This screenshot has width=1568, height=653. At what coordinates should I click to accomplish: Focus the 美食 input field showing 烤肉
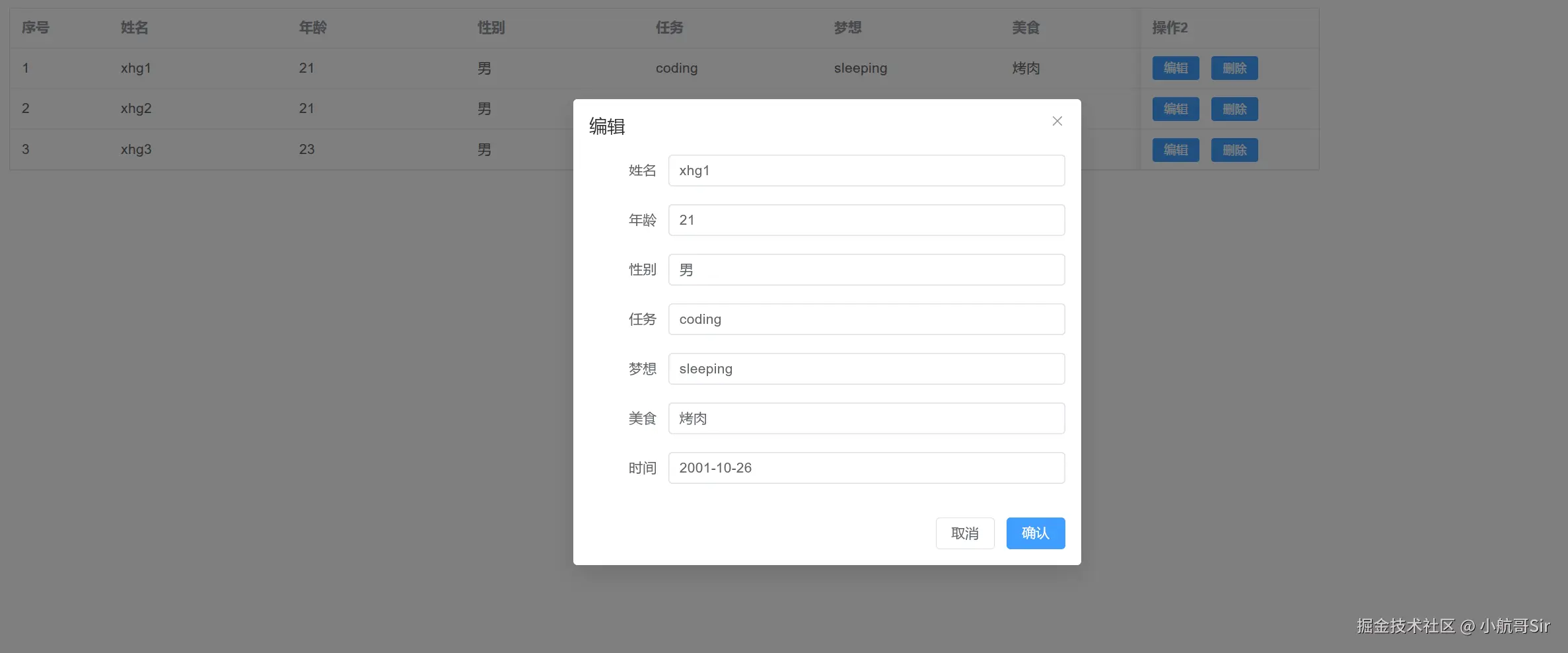[867, 418]
